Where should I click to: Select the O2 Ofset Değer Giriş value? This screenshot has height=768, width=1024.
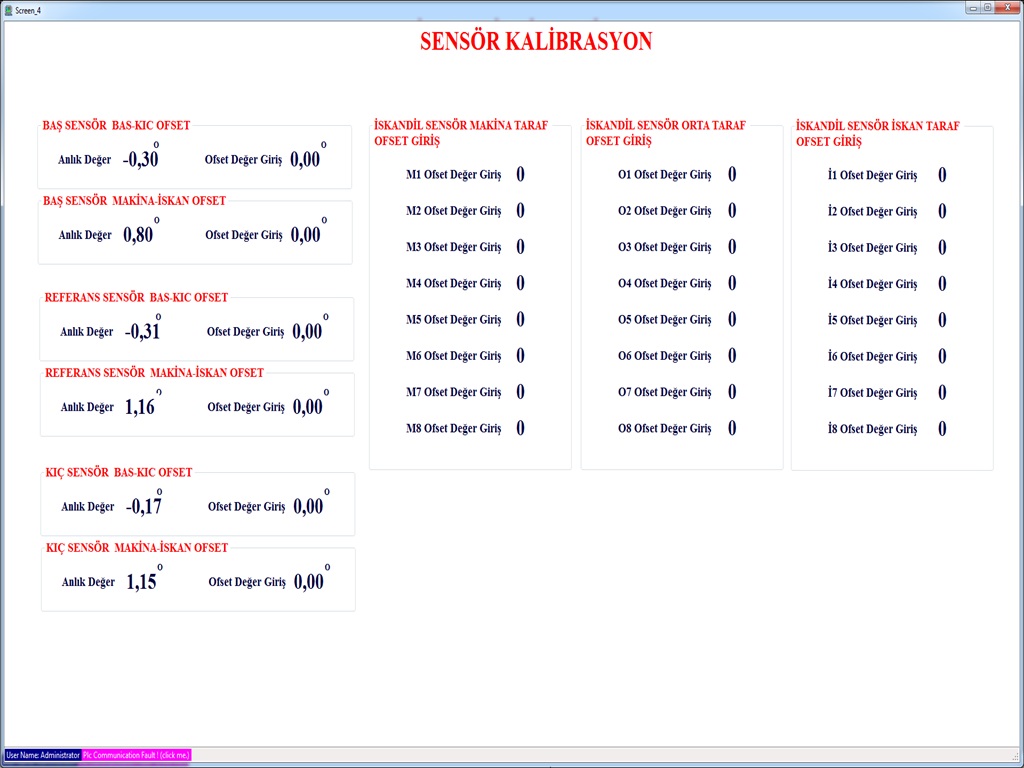click(732, 211)
